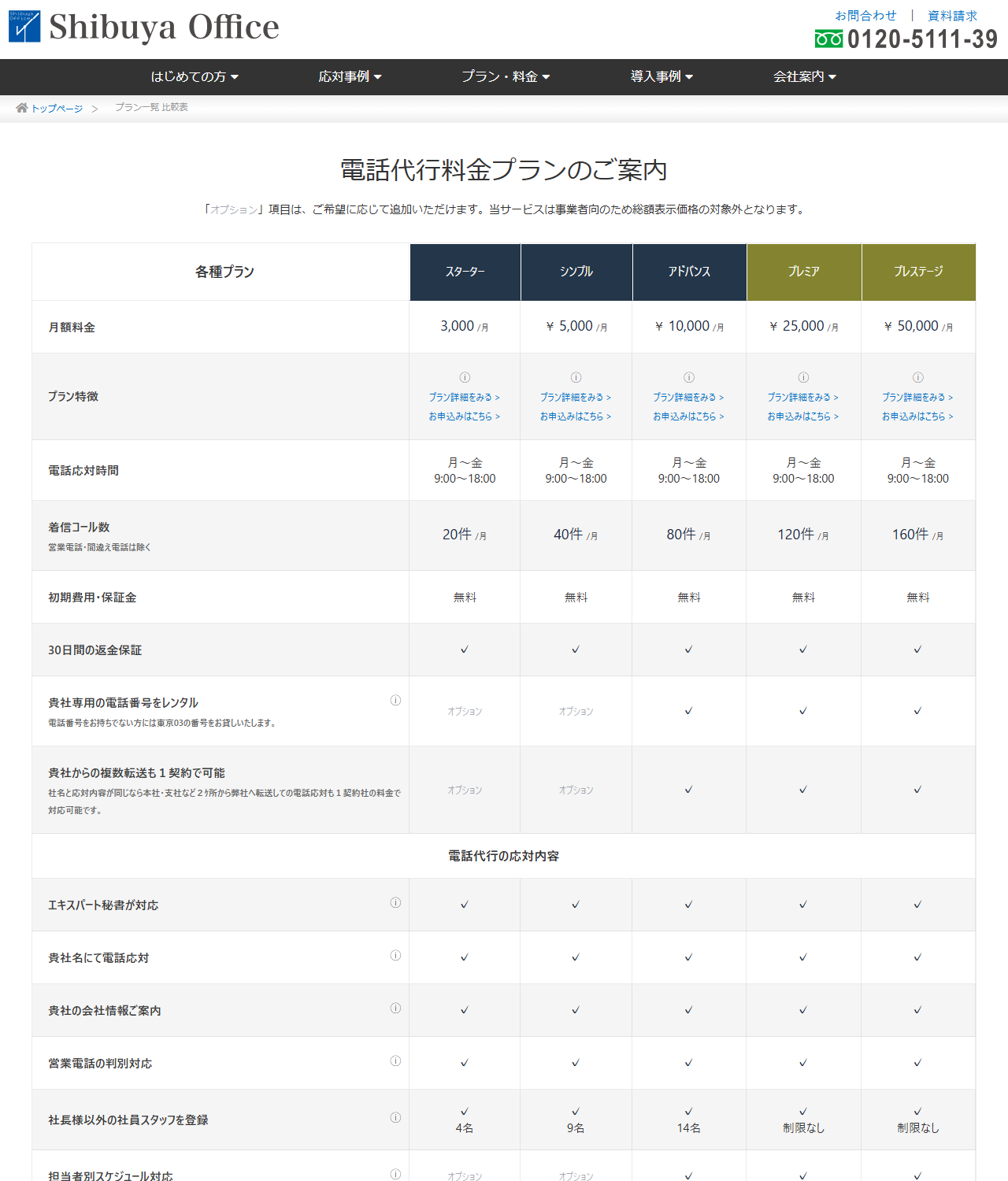The width and height of the screenshot is (1008, 1181).
Task: Click info icon above シンプル plan details
Action: (576, 377)
